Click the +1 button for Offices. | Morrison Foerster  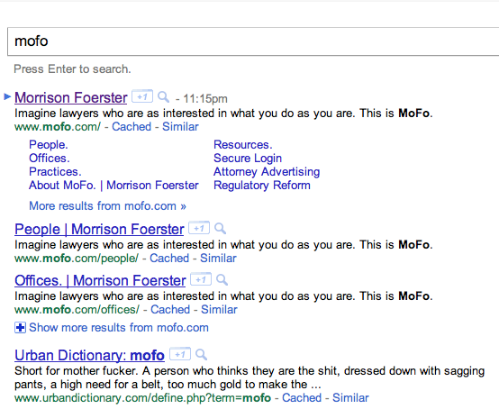(x=201, y=279)
